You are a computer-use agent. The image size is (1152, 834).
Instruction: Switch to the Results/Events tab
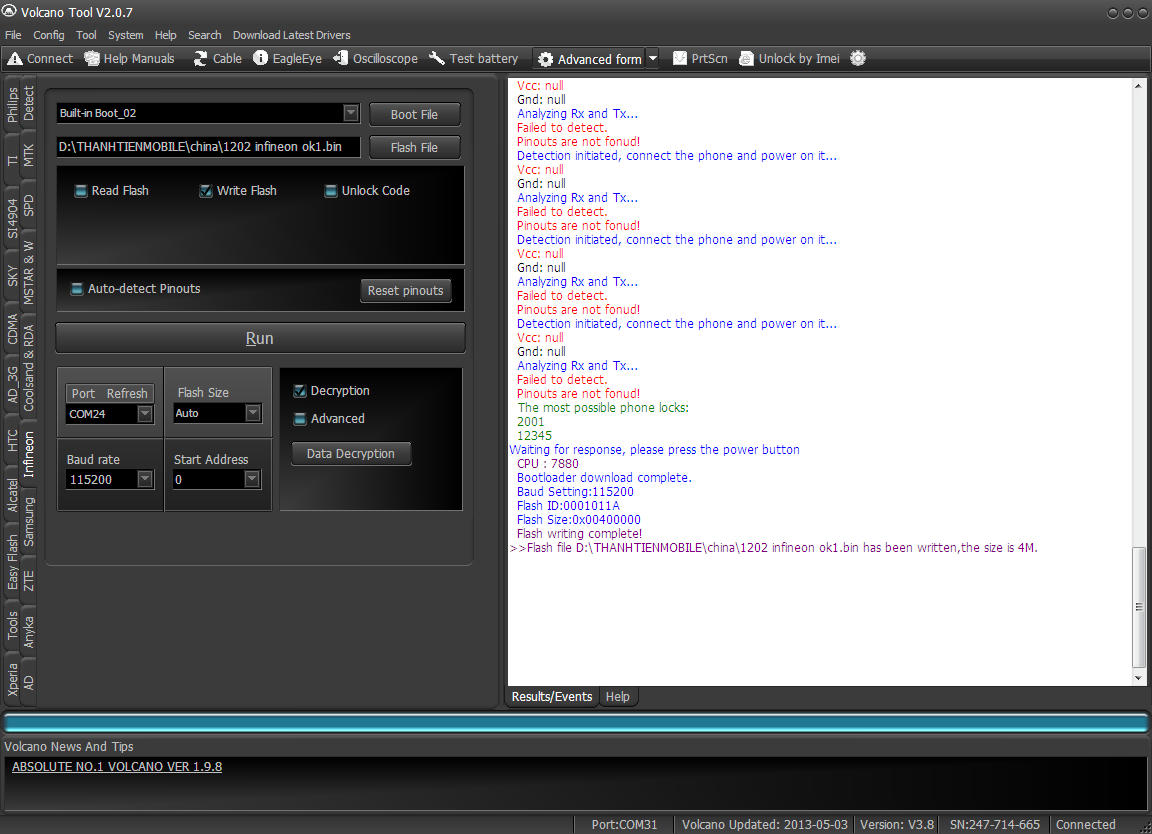pos(552,697)
